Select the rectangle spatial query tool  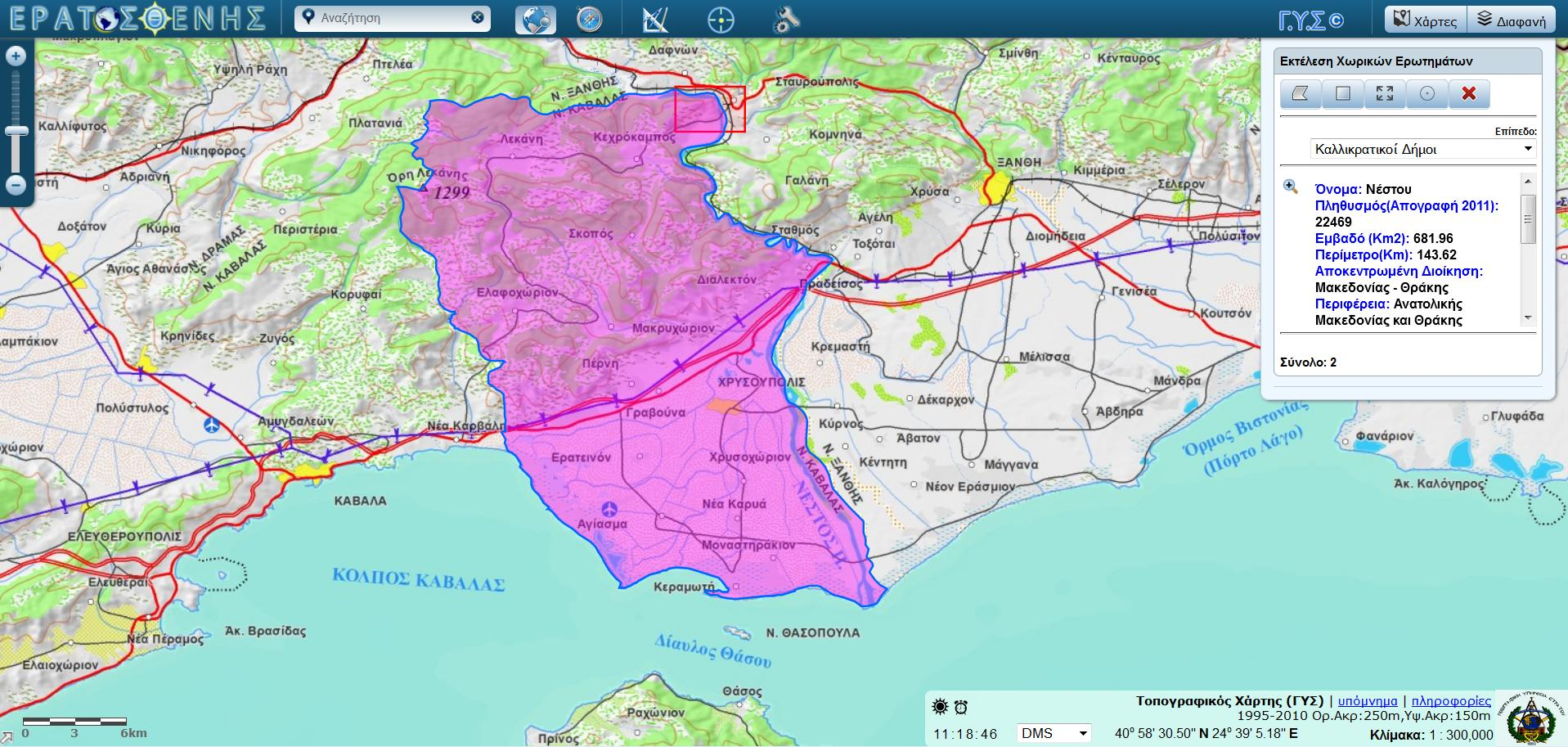[x=1343, y=93]
